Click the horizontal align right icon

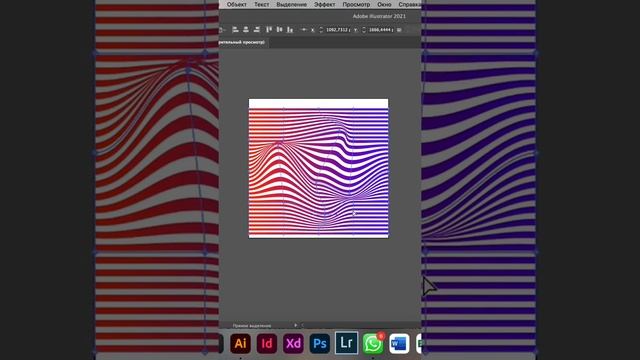pyautogui.click(x=257, y=29)
